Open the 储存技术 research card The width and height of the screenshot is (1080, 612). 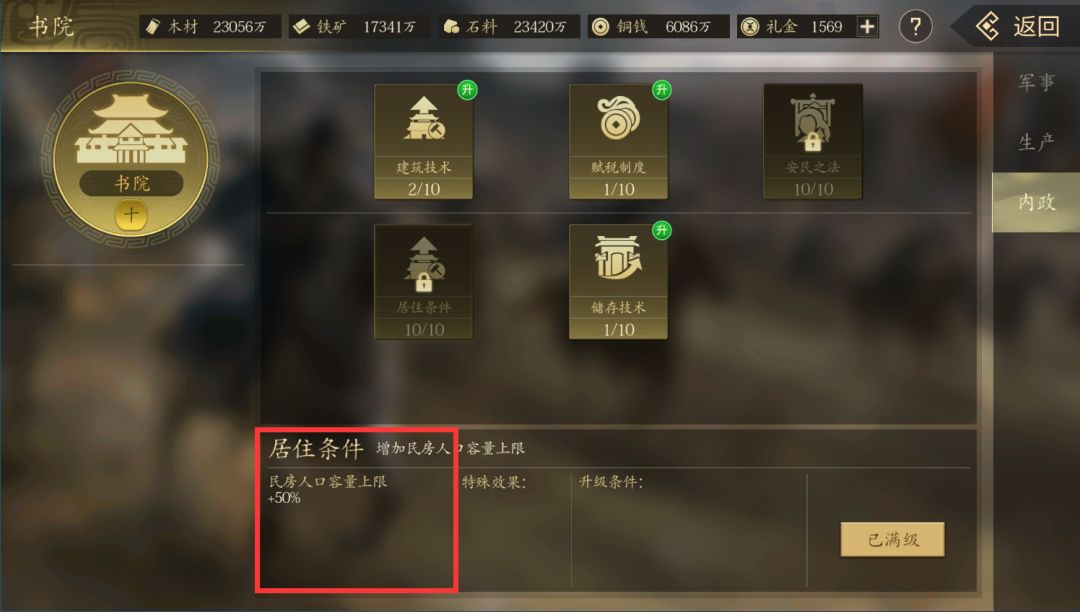[x=619, y=282]
